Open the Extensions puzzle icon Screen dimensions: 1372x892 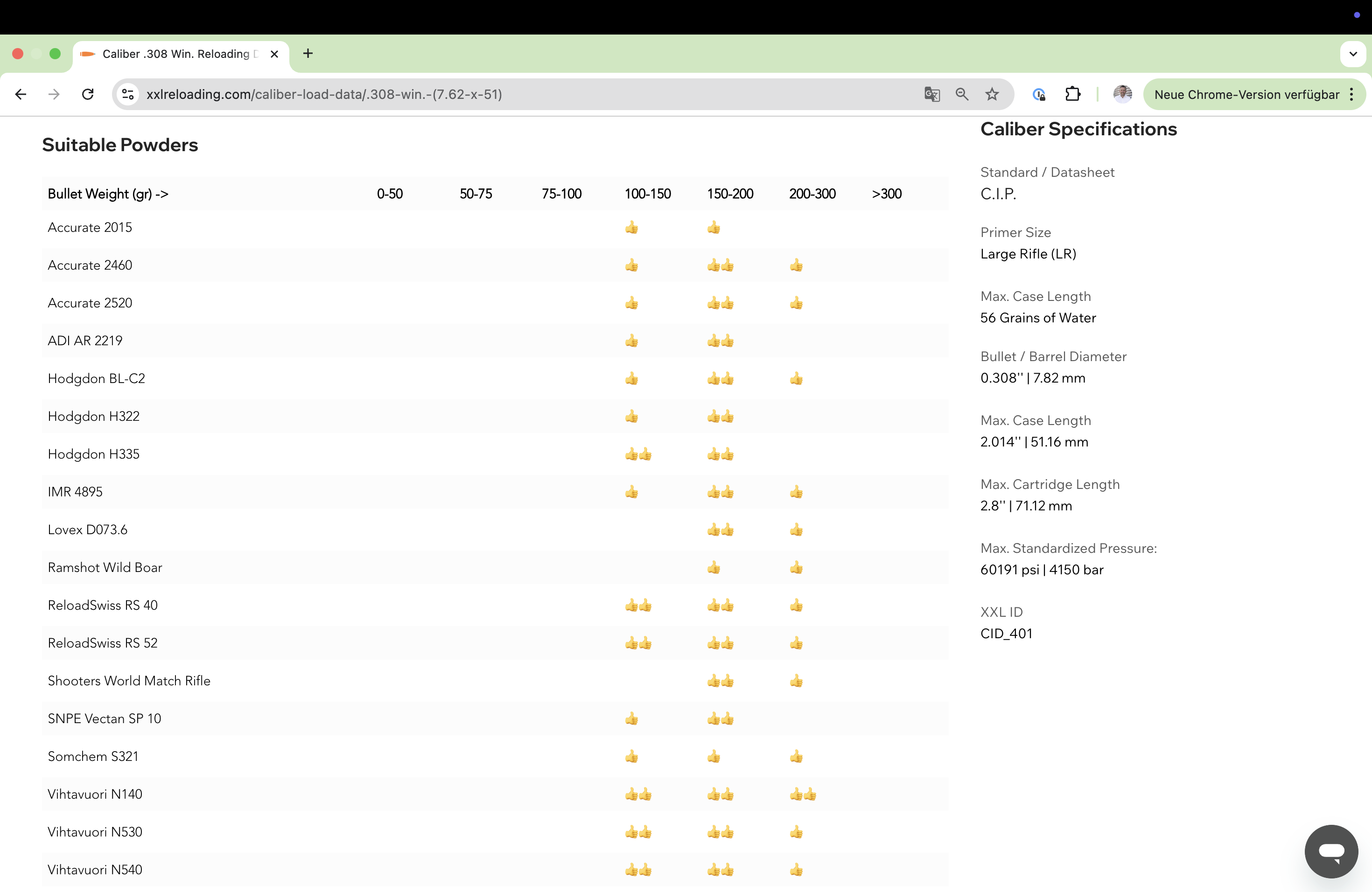1072,94
